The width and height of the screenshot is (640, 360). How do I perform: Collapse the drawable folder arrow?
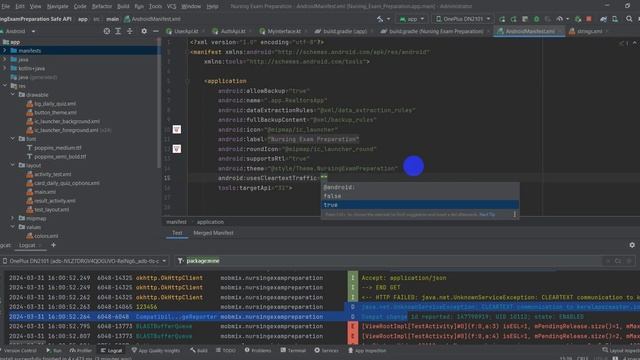[13, 94]
